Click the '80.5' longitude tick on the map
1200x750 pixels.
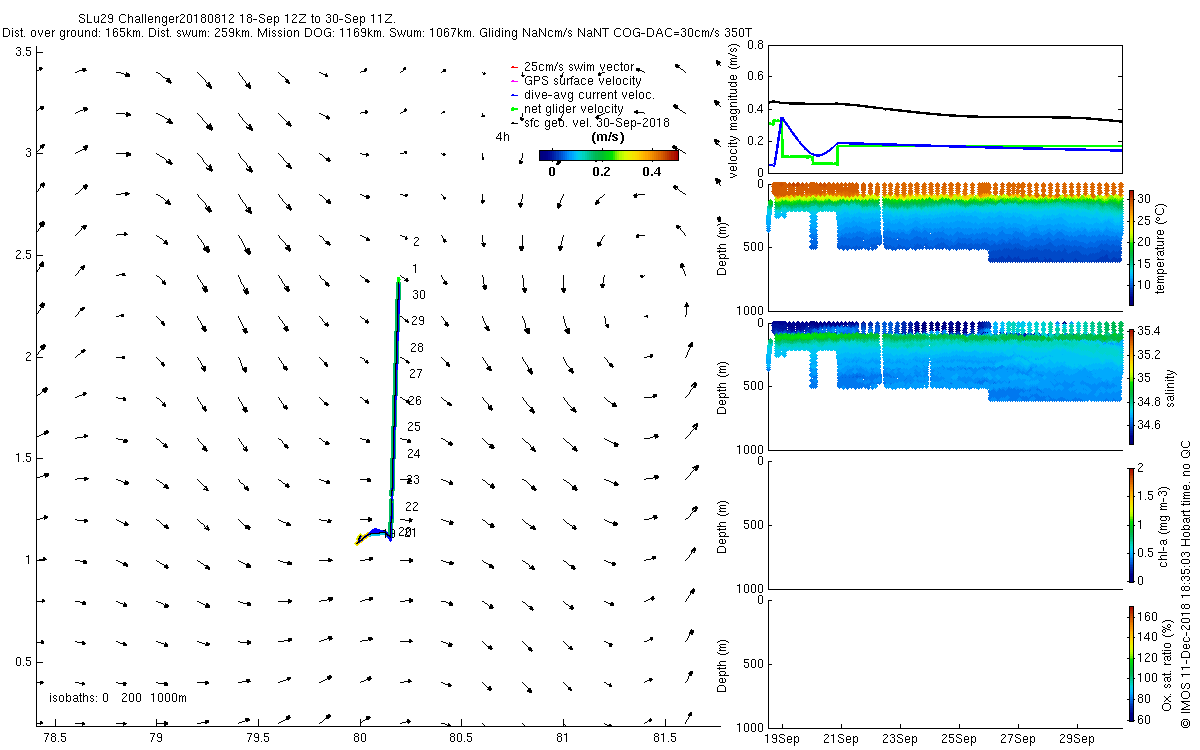[461, 737]
